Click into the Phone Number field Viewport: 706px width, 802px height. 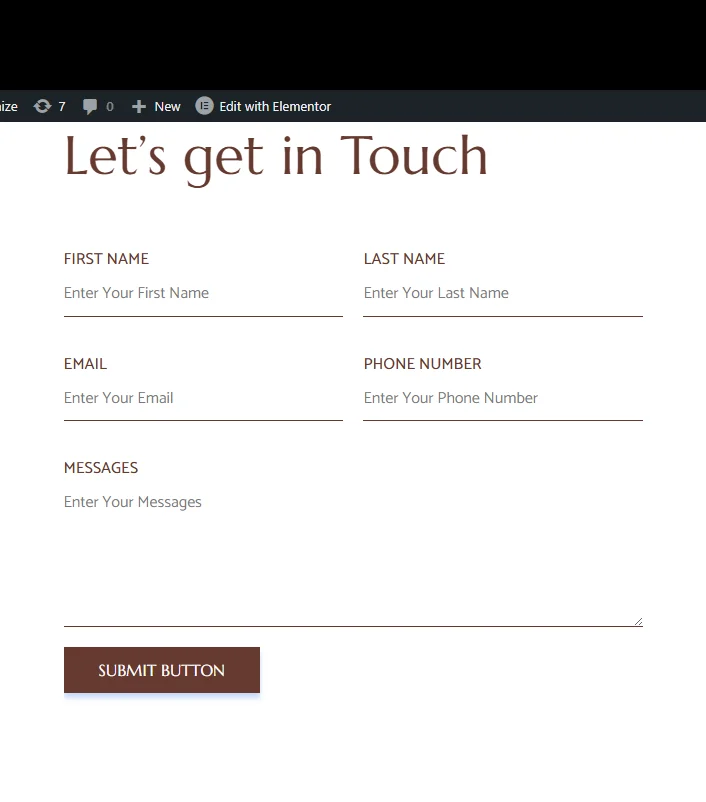click(x=503, y=398)
